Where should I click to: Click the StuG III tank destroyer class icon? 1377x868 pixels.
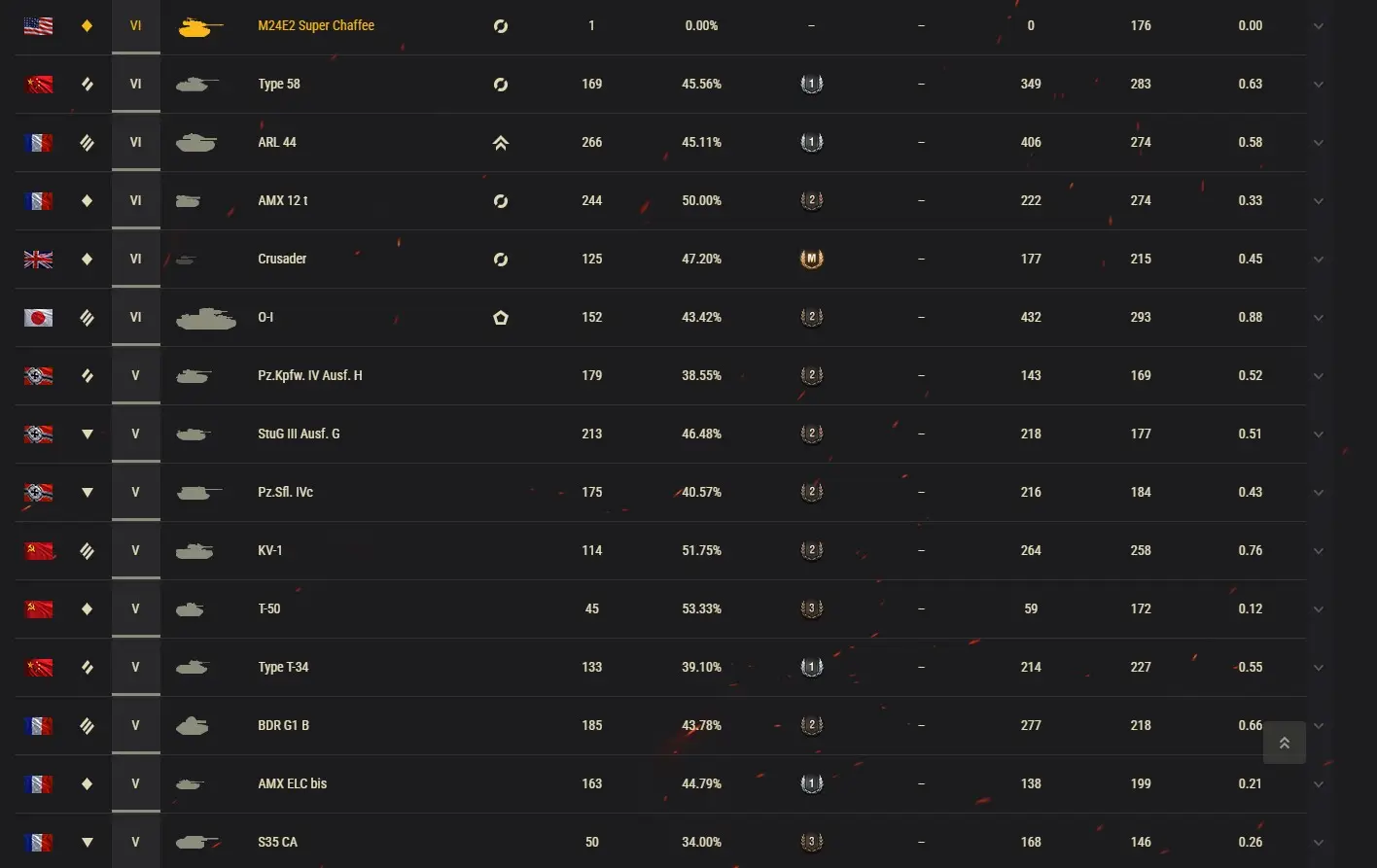pos(88,434)
